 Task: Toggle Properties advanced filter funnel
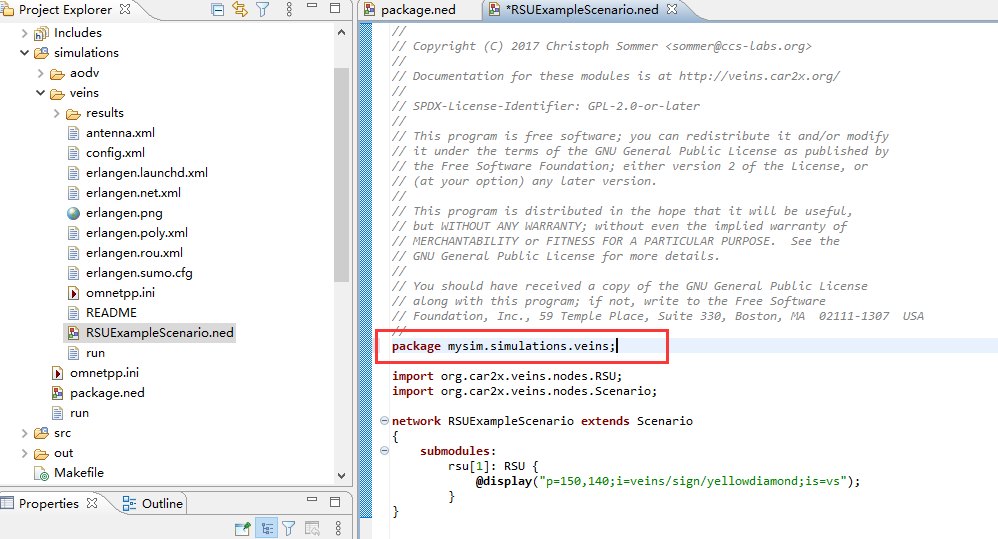point(288,528)
